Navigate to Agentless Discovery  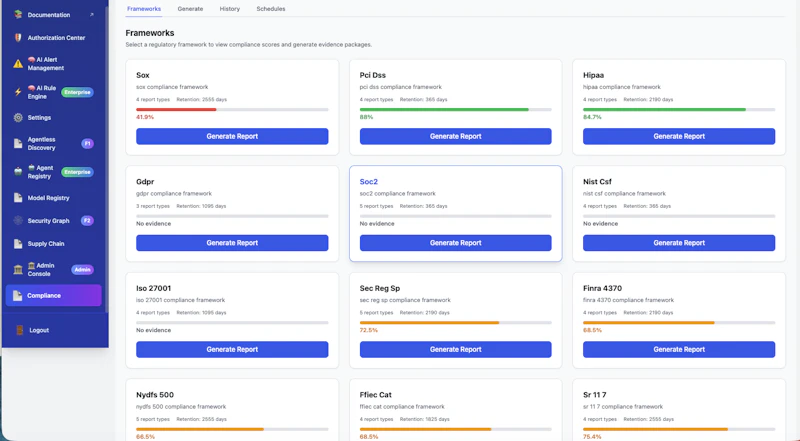coord(54,143)
